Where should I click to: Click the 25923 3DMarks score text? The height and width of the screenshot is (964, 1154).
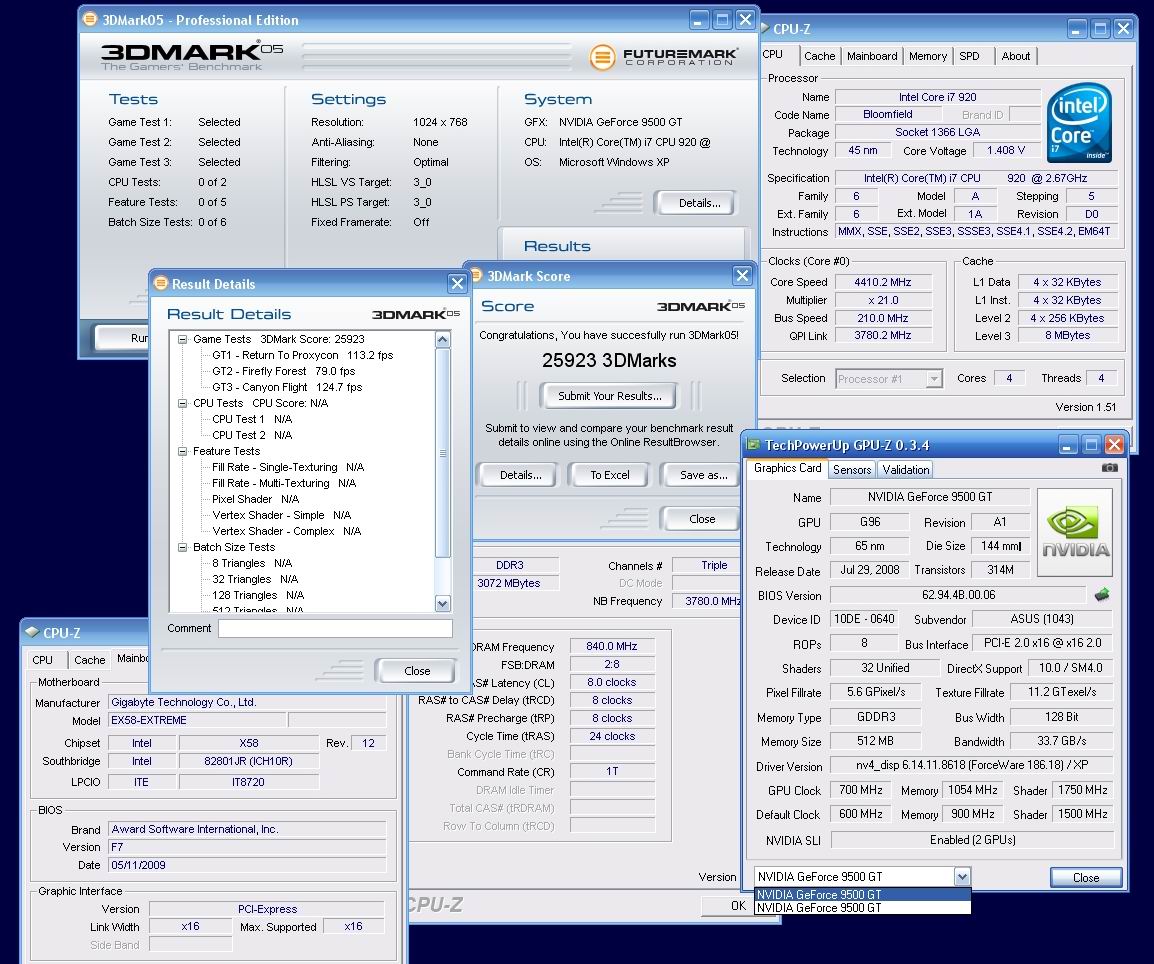[x=609, y=360]
